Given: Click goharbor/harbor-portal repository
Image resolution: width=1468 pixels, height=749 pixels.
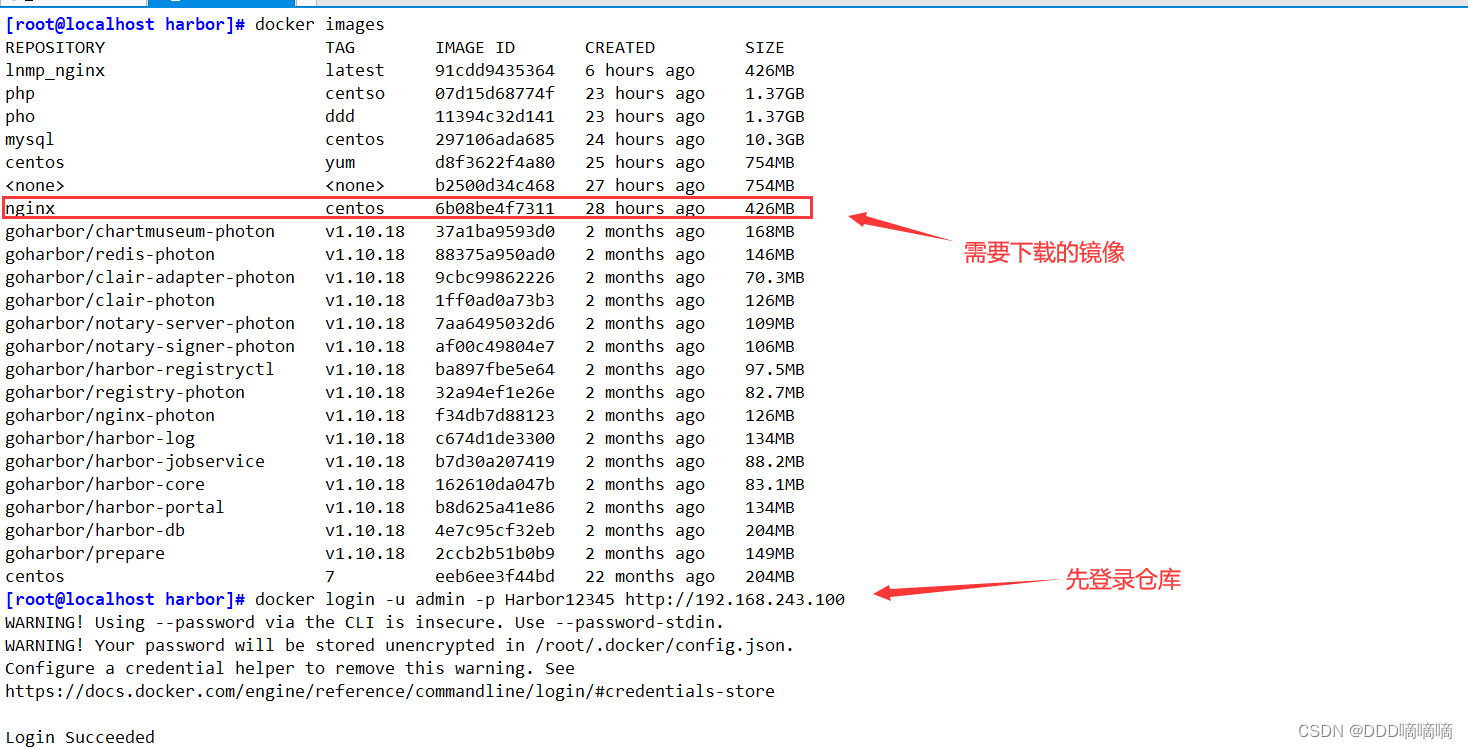Looking at the screenshot, I should [x=115, y=507].
